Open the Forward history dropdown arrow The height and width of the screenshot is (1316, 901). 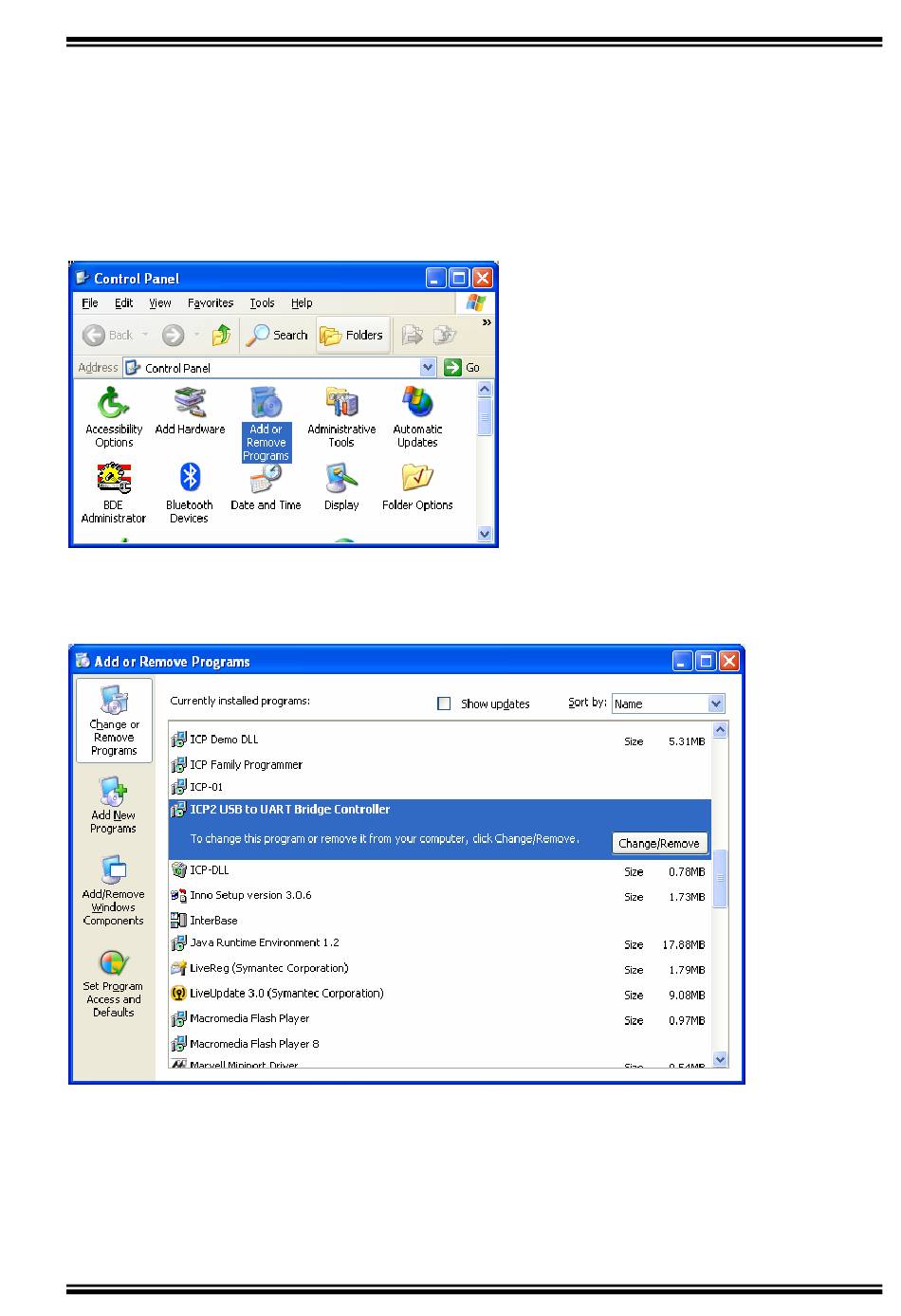point(196,335)
